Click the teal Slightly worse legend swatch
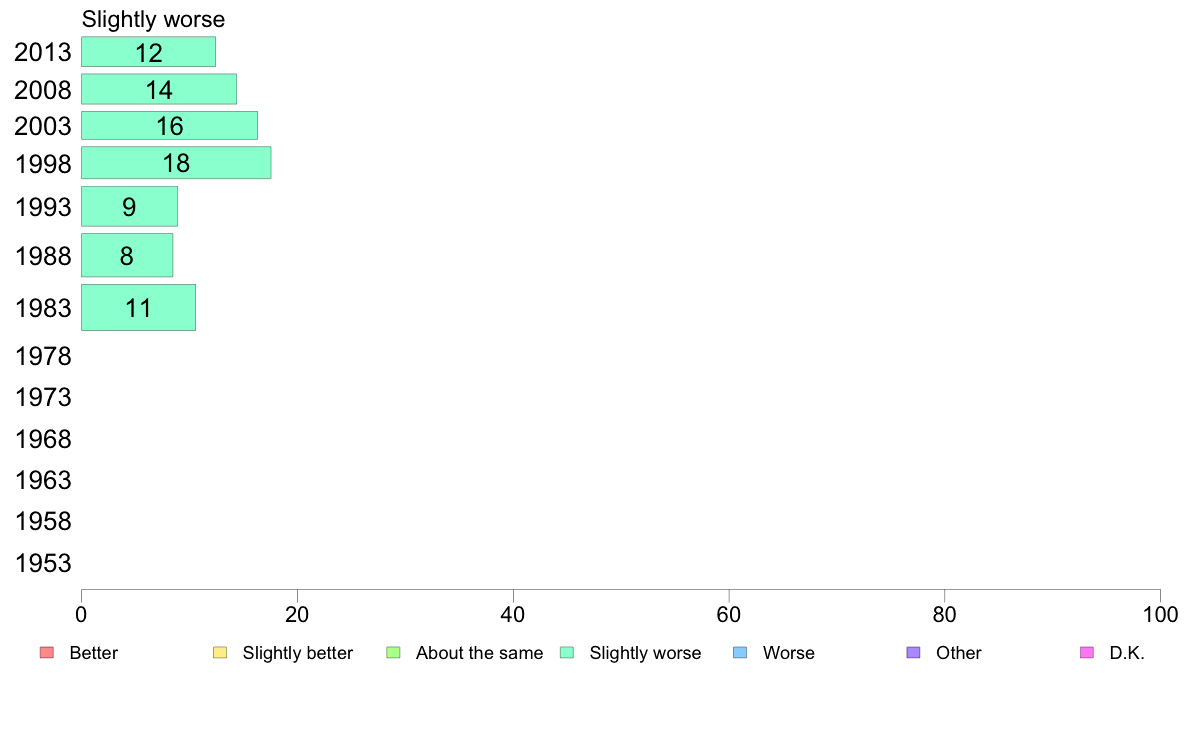 point(567,653)
